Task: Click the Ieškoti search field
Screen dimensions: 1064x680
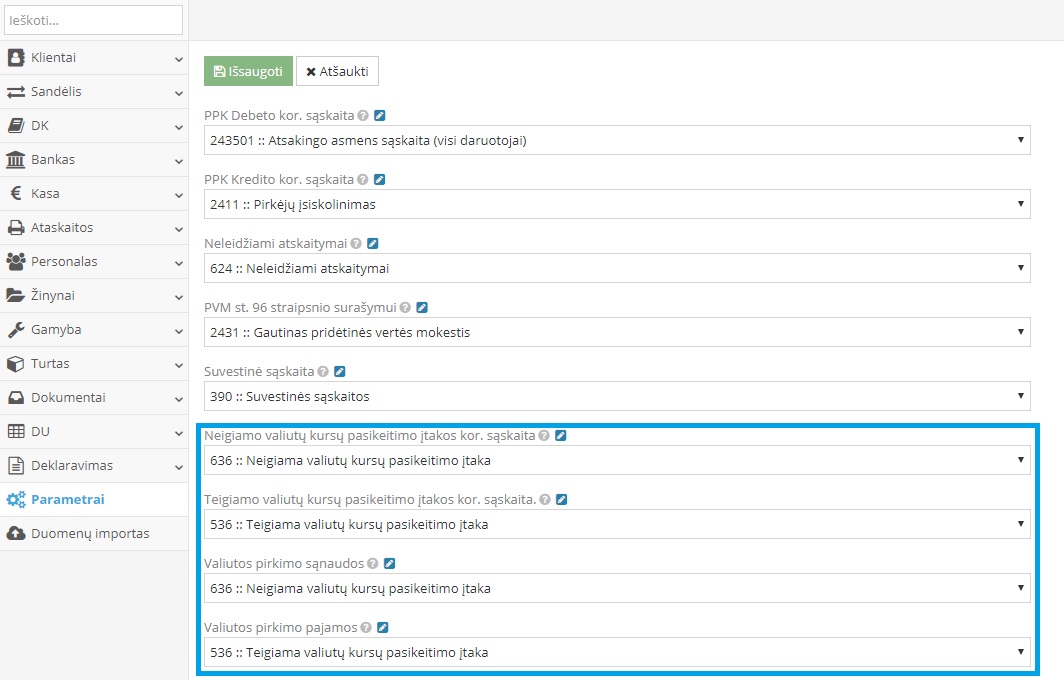Action: coord(94,20)
